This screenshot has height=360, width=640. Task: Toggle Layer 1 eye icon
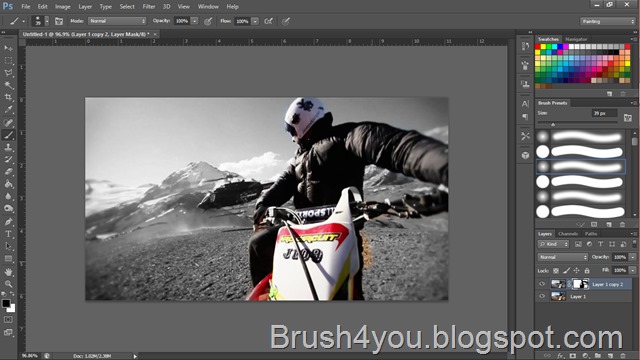(542, 296)
